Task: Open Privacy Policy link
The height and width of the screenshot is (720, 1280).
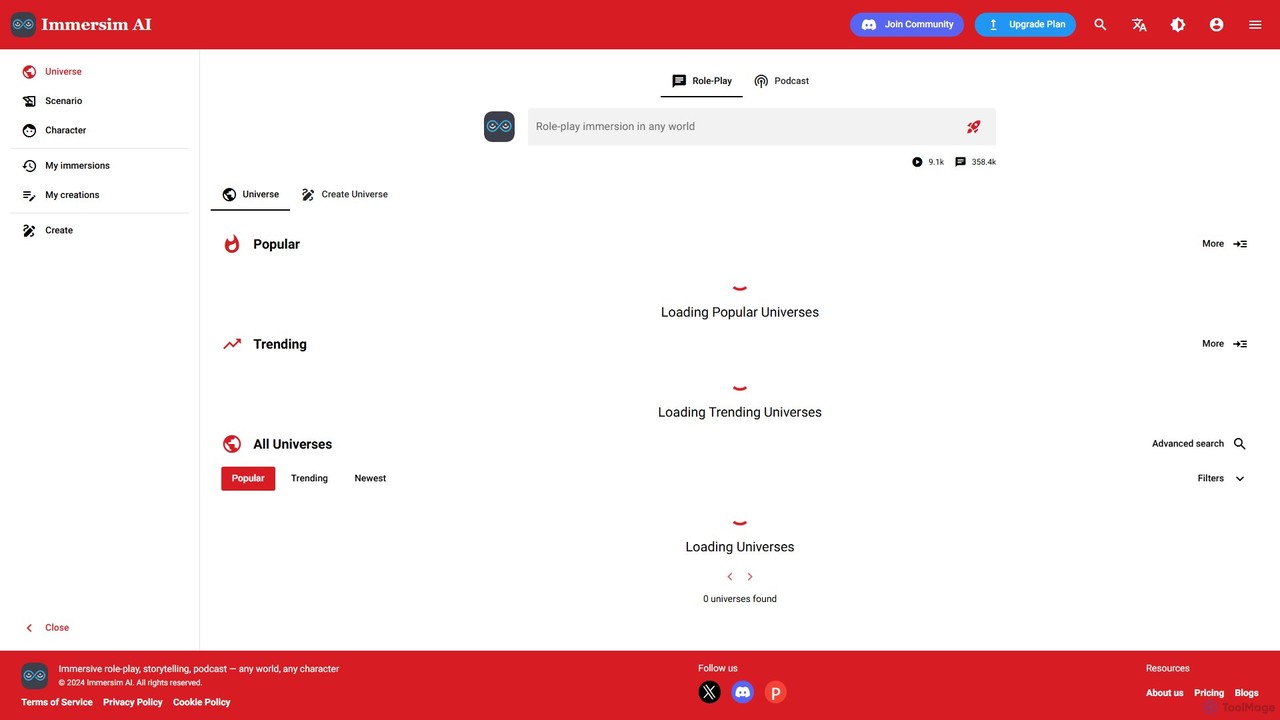Action: point(133,702)
